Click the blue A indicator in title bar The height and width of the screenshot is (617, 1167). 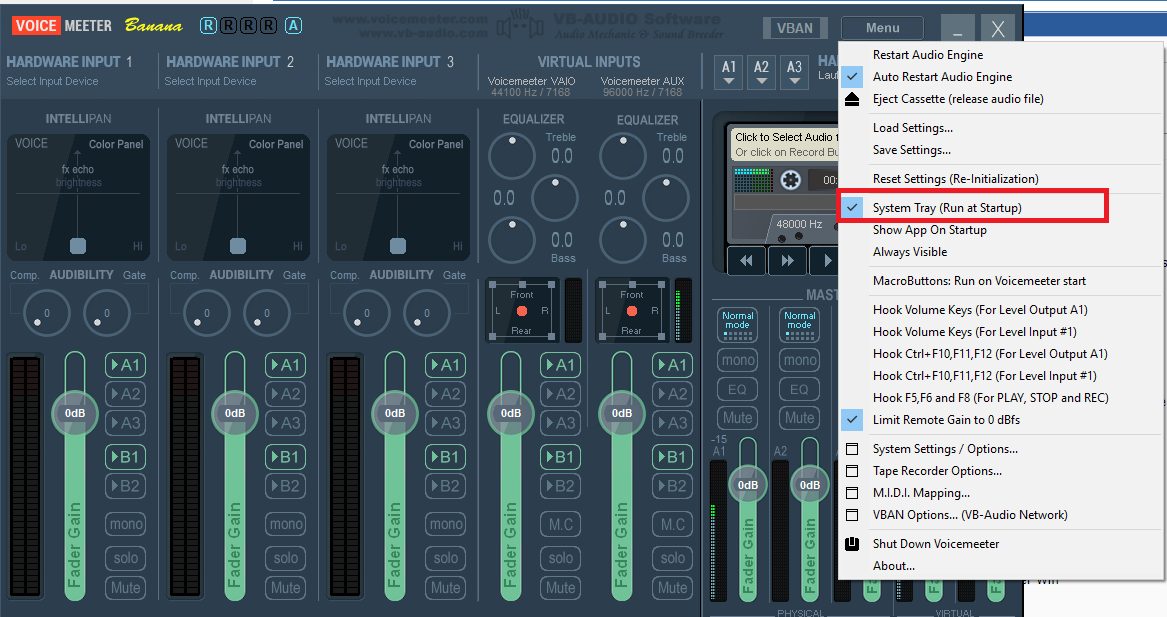pos(294,26)
